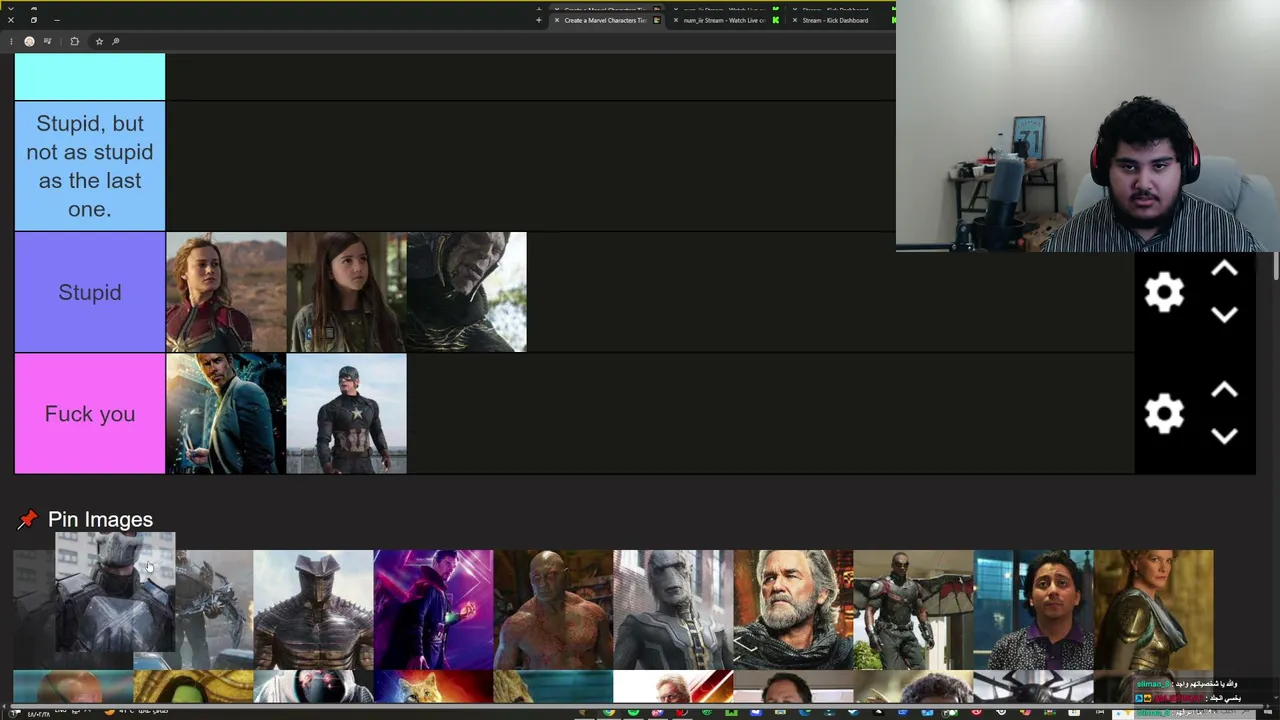1280x720 pixels.
Task: Select the dark hooded alien thumbnail in Stupid tier
Action: click(x=467, y=292)
